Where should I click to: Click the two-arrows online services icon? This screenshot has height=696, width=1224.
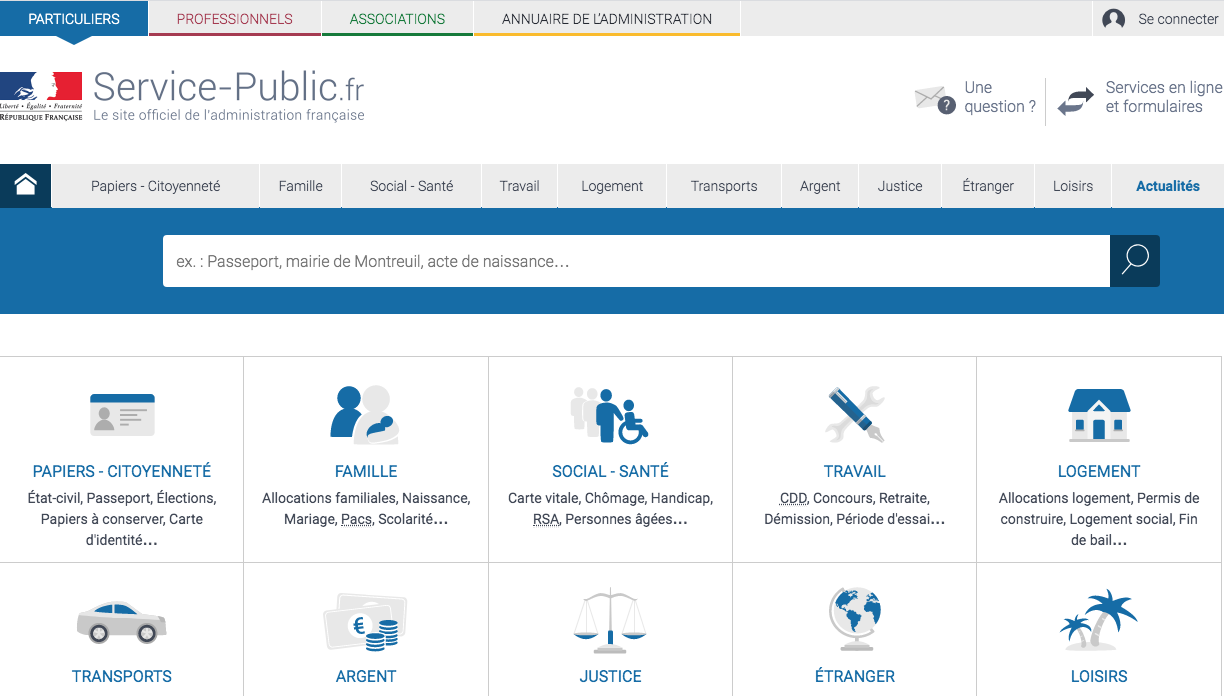point(1076,101)
